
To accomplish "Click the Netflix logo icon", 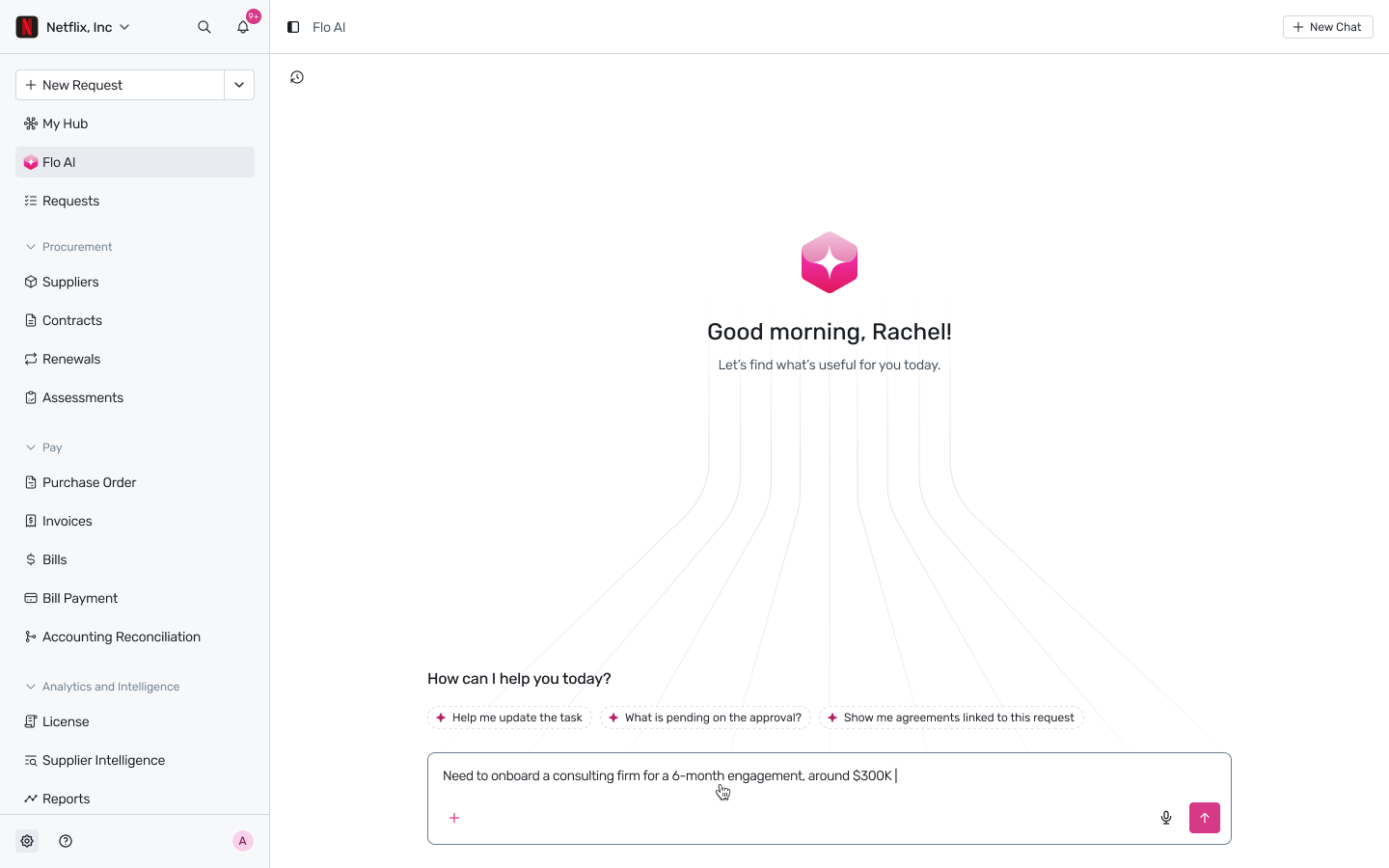I will pos(27,27).
